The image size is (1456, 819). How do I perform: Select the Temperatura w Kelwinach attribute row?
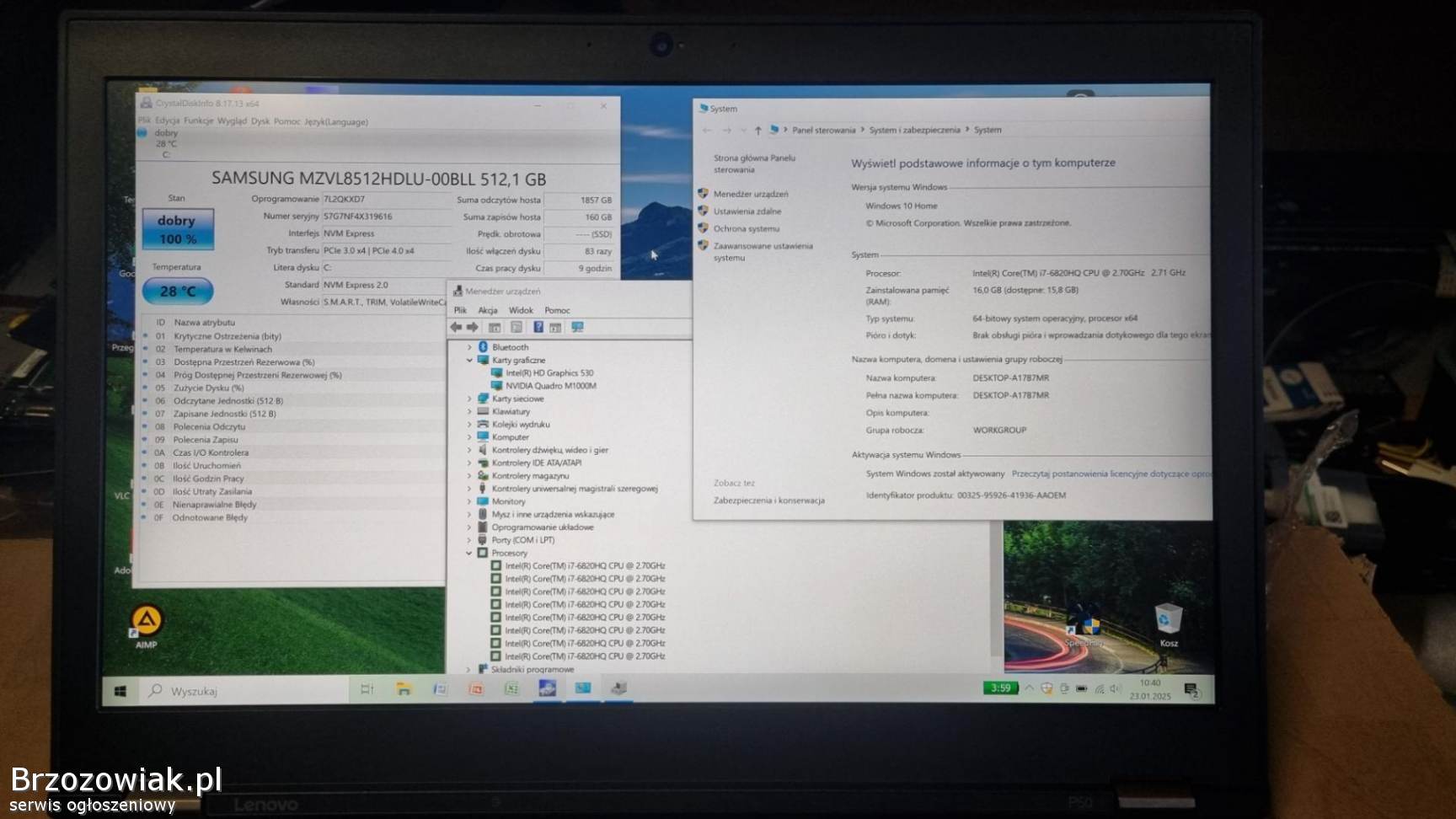[292, 349]
